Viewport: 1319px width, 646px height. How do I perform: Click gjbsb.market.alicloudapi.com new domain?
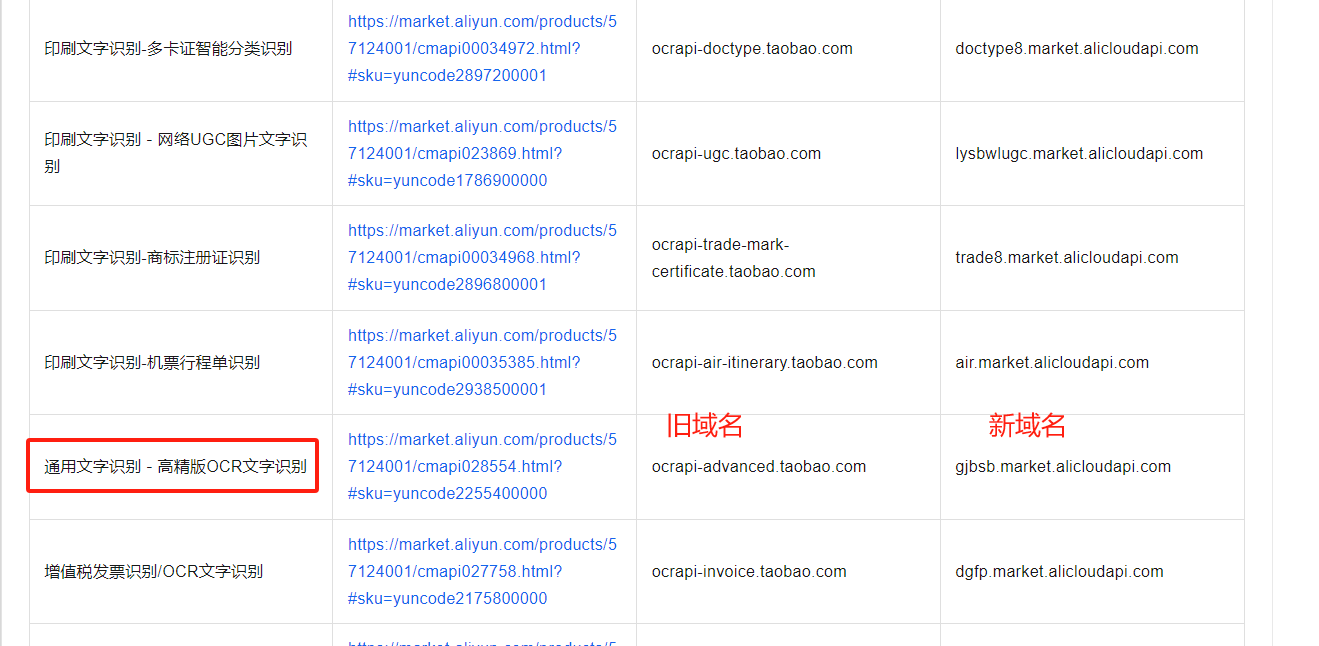[x=1063, y=466]
